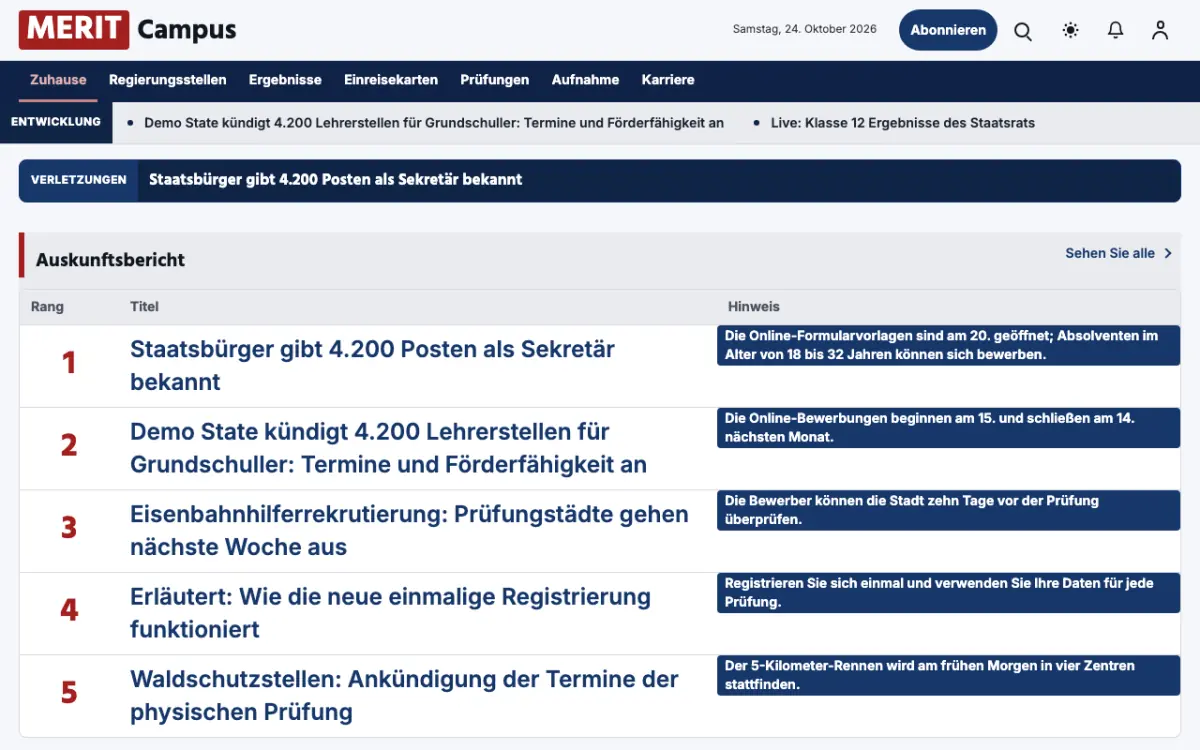
Task: Open the Prüfungen menu item
Action: 495,80
